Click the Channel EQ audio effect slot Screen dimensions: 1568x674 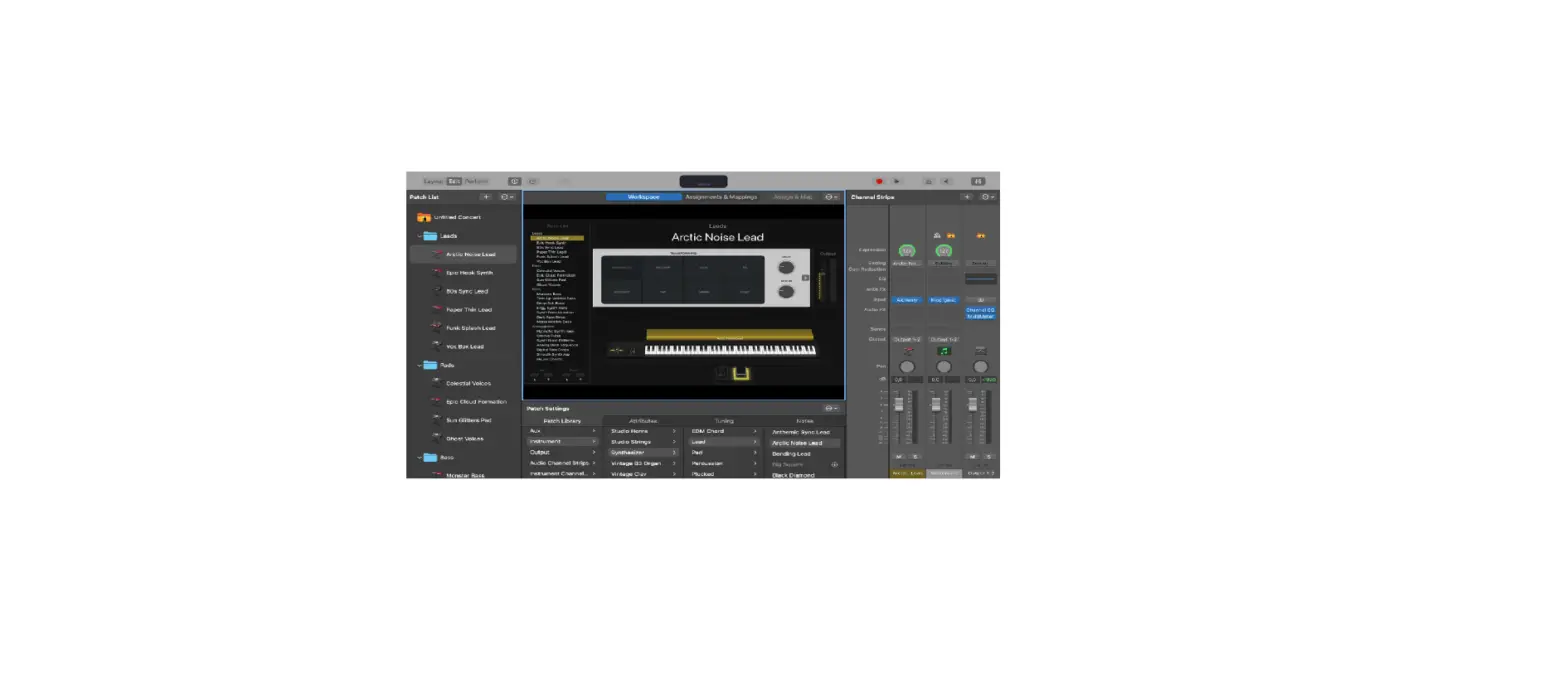tap(980, 312)
